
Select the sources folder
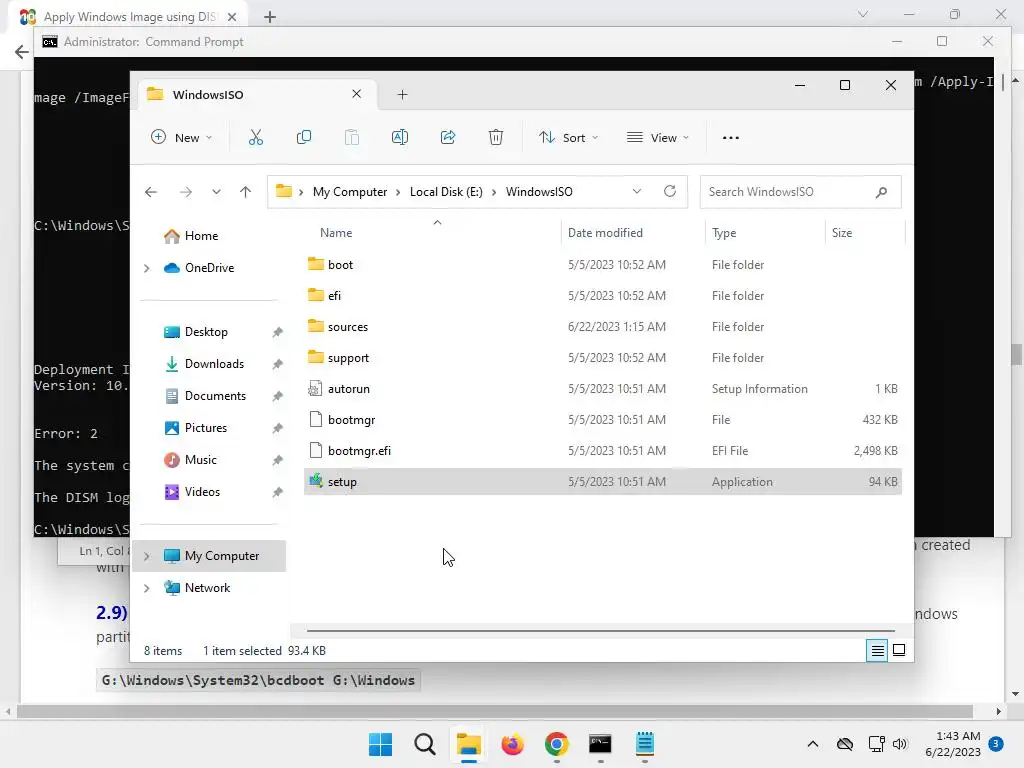tap(603, 327)
